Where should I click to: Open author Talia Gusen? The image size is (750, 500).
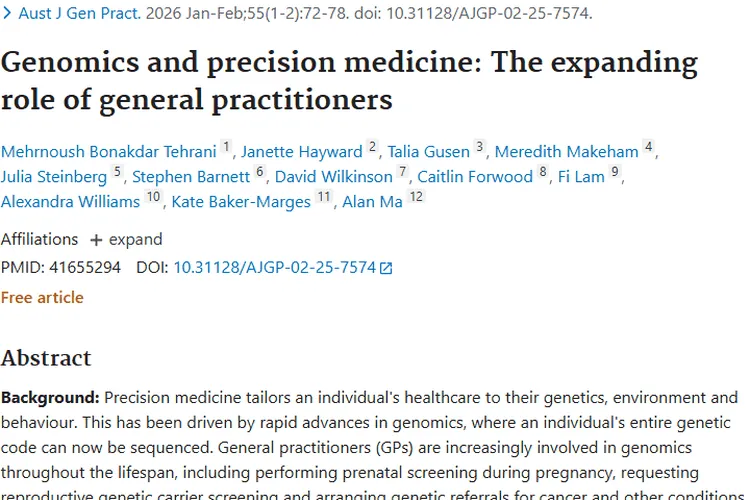429,152
